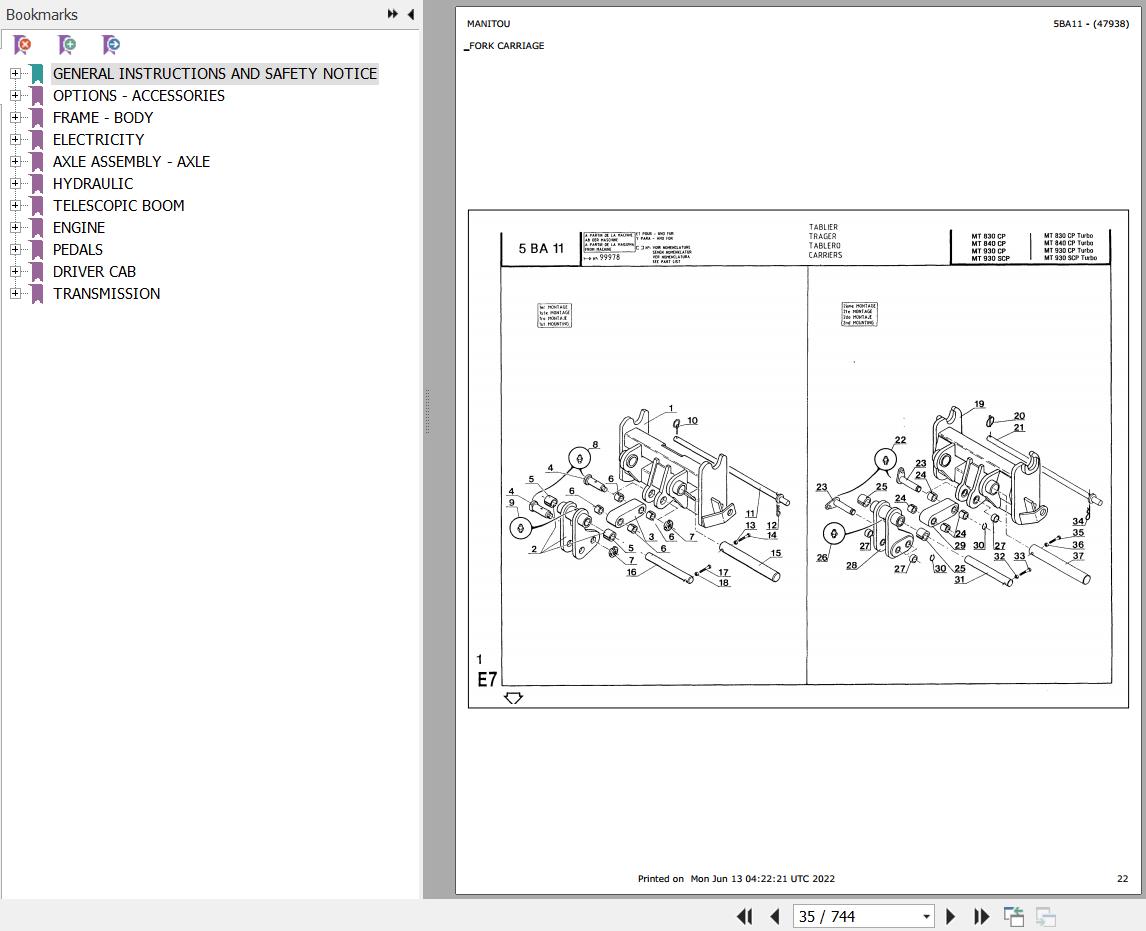Click the delete bookmark icon
Screen dimensions: 1146x931
point(23,45)
